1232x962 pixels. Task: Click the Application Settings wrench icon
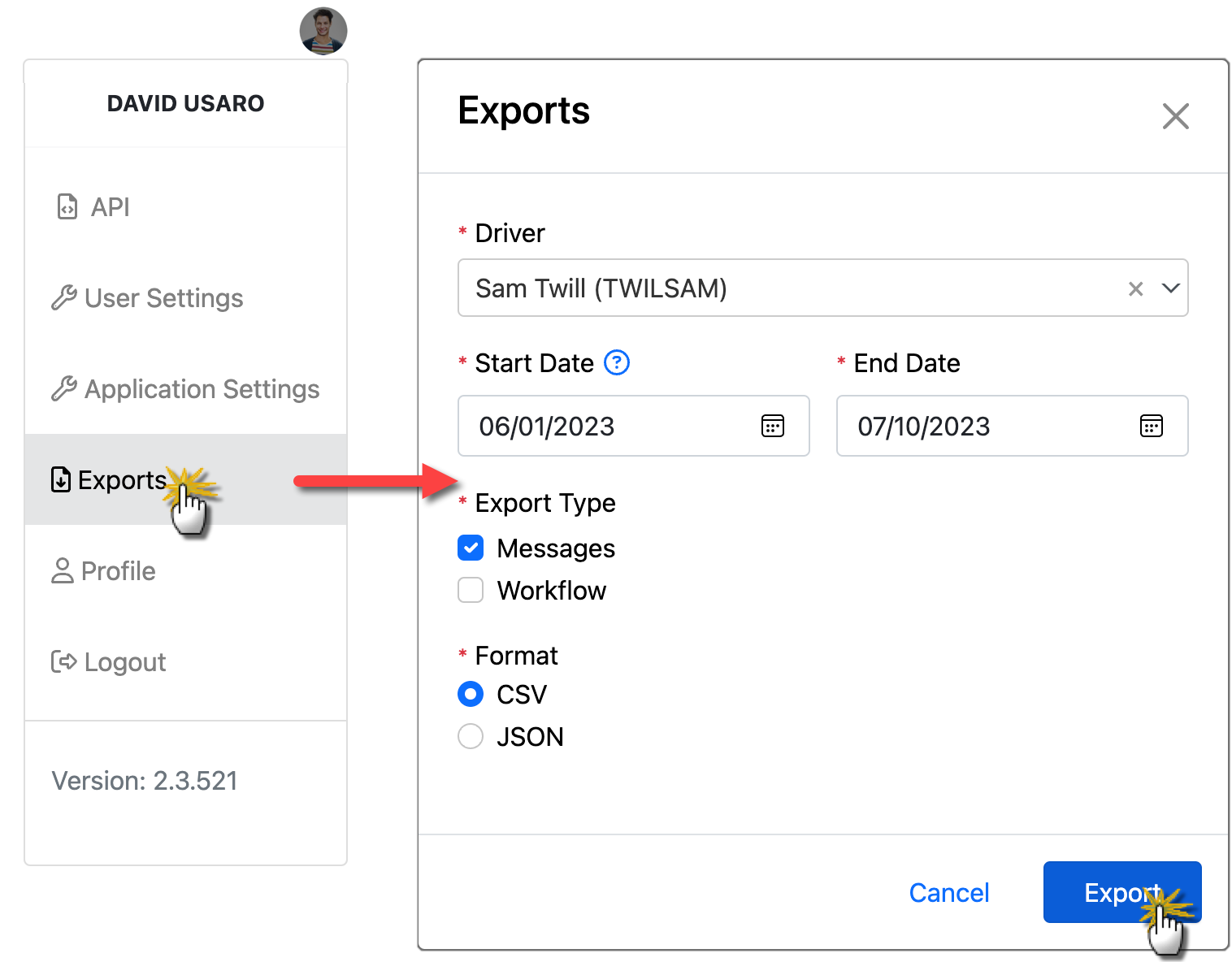click(63, 389)
